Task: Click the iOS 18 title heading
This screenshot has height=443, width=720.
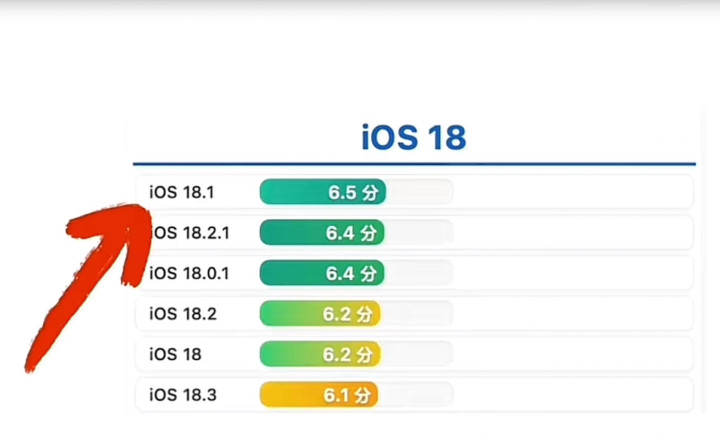Action: pos(413,137)
